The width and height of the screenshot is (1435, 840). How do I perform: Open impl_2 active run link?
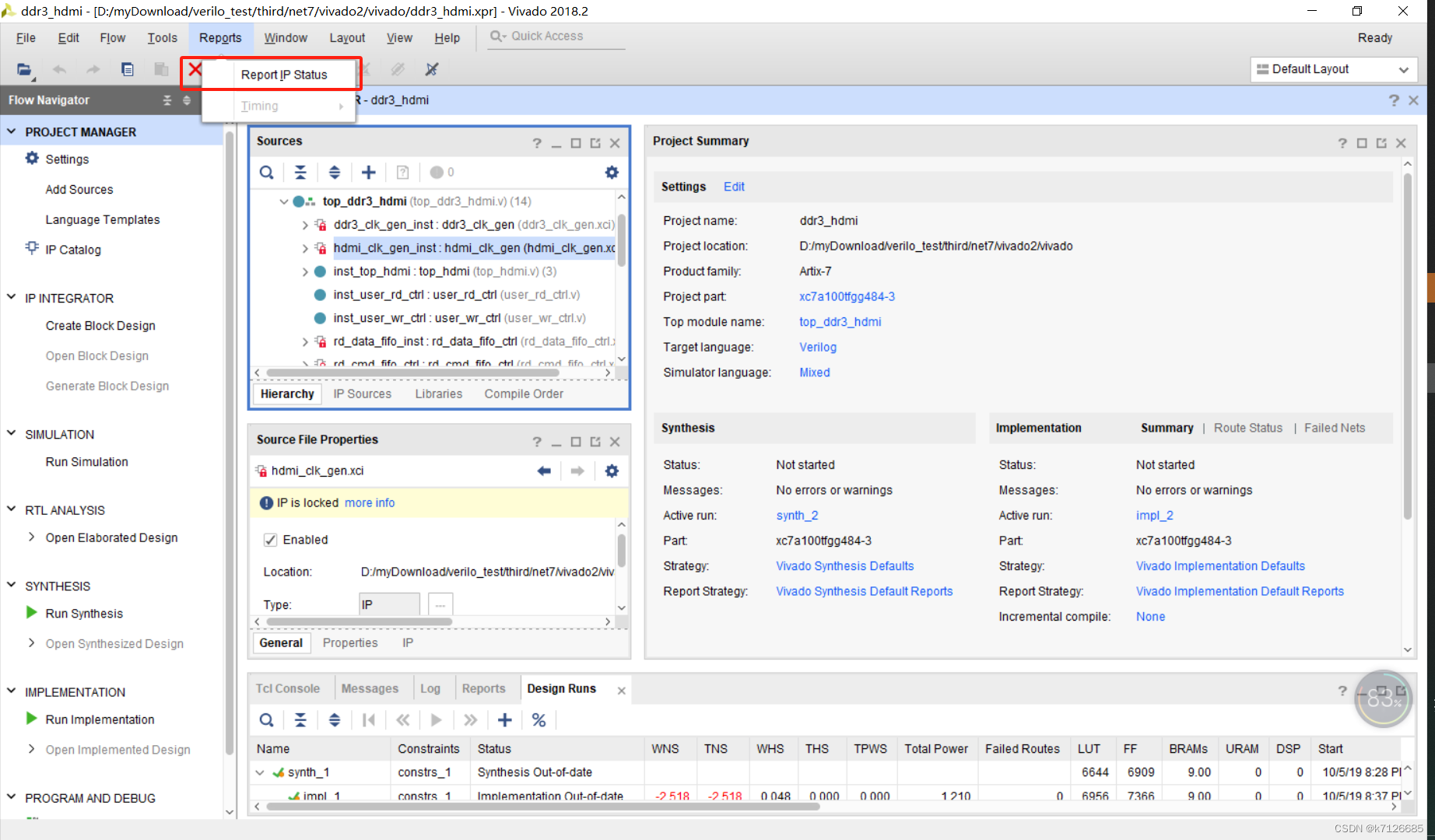tap(1154, 516)
